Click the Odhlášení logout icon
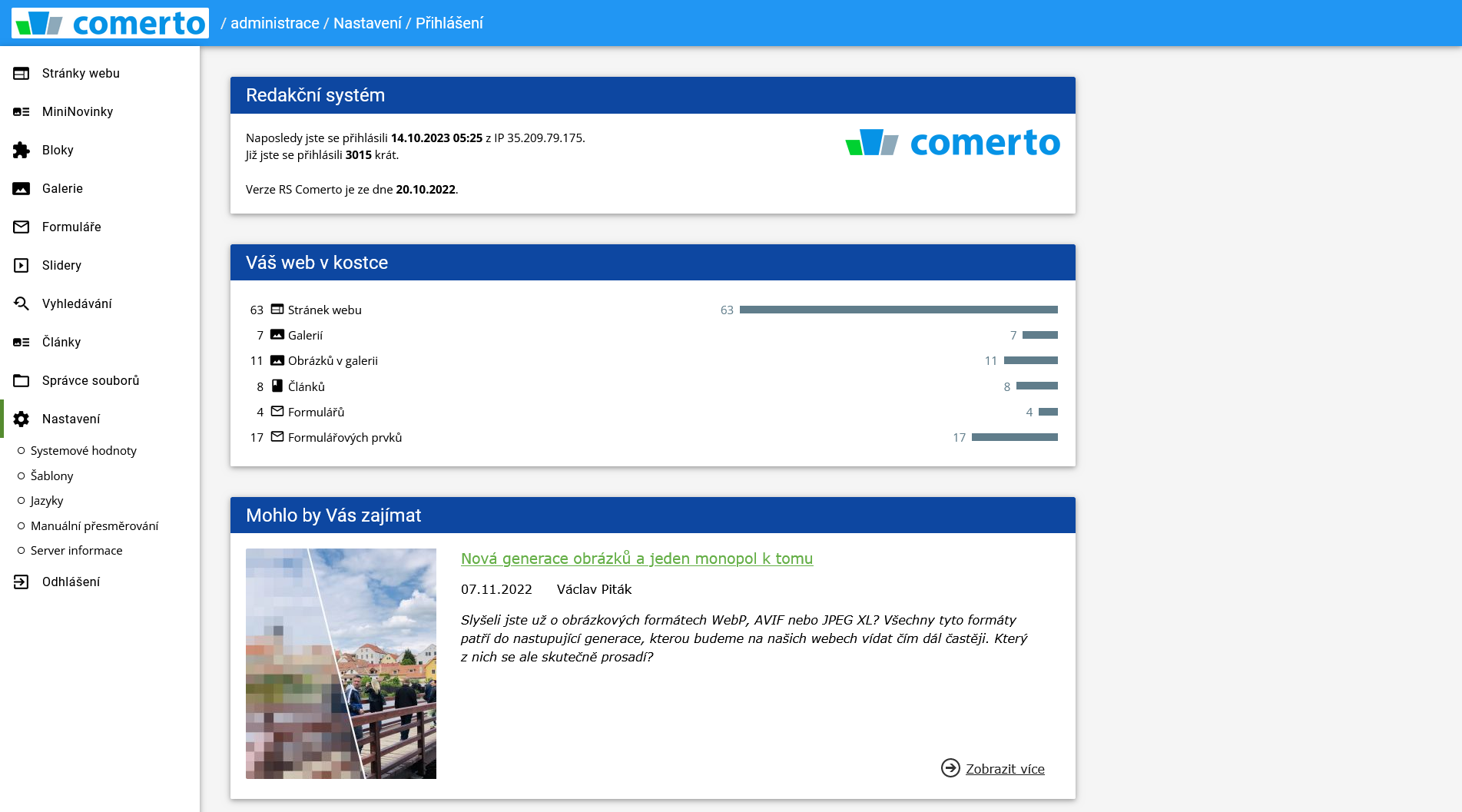This screenshot has height=812, width=1462. pyautogui.click(x=22, y=582)
